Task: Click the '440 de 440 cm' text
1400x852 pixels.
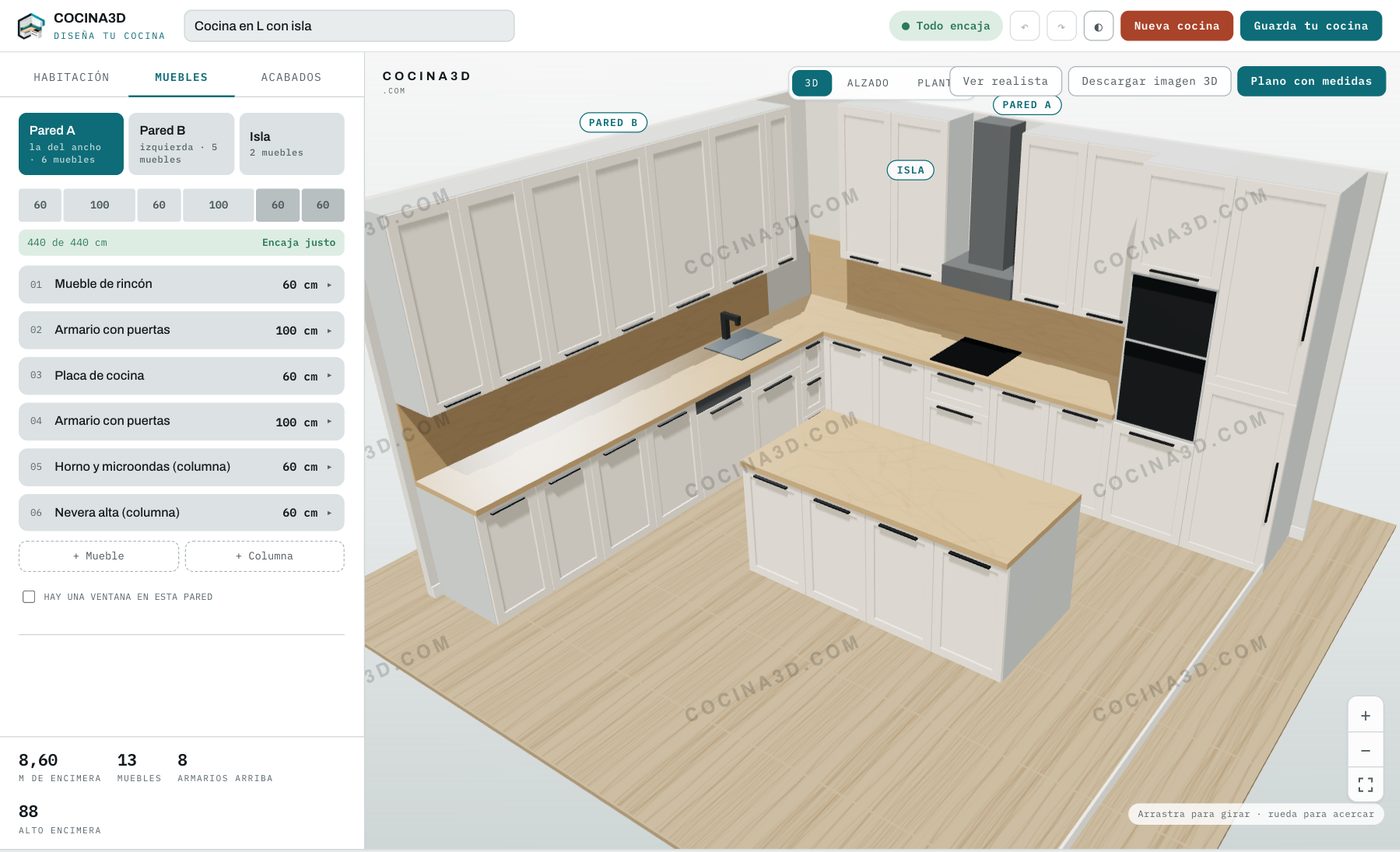Action: click(67, 243)
